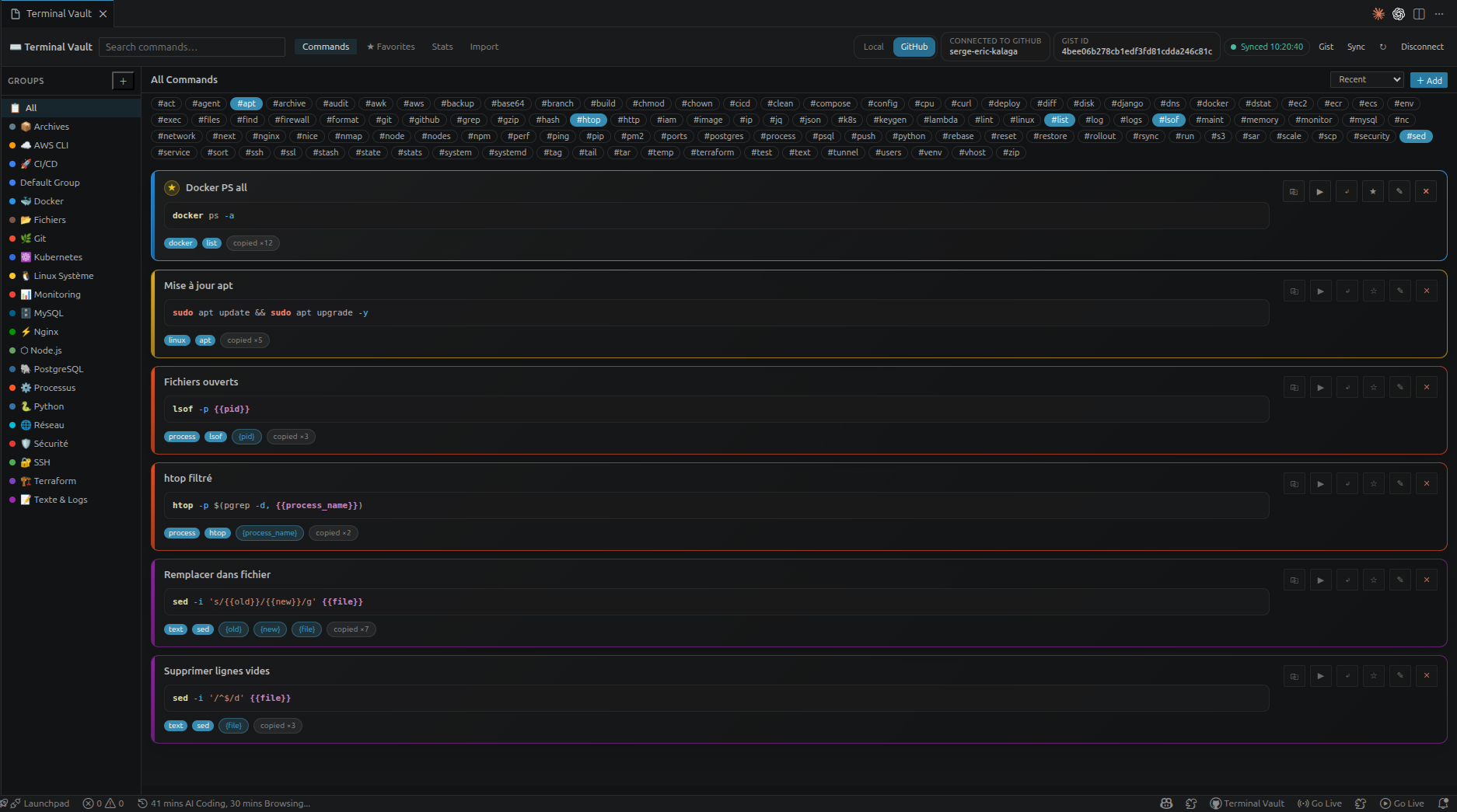Open the Recent sort dropdown
Image resolution: width=1457 pixels, height=812 pixels.
coord(1368,79)
